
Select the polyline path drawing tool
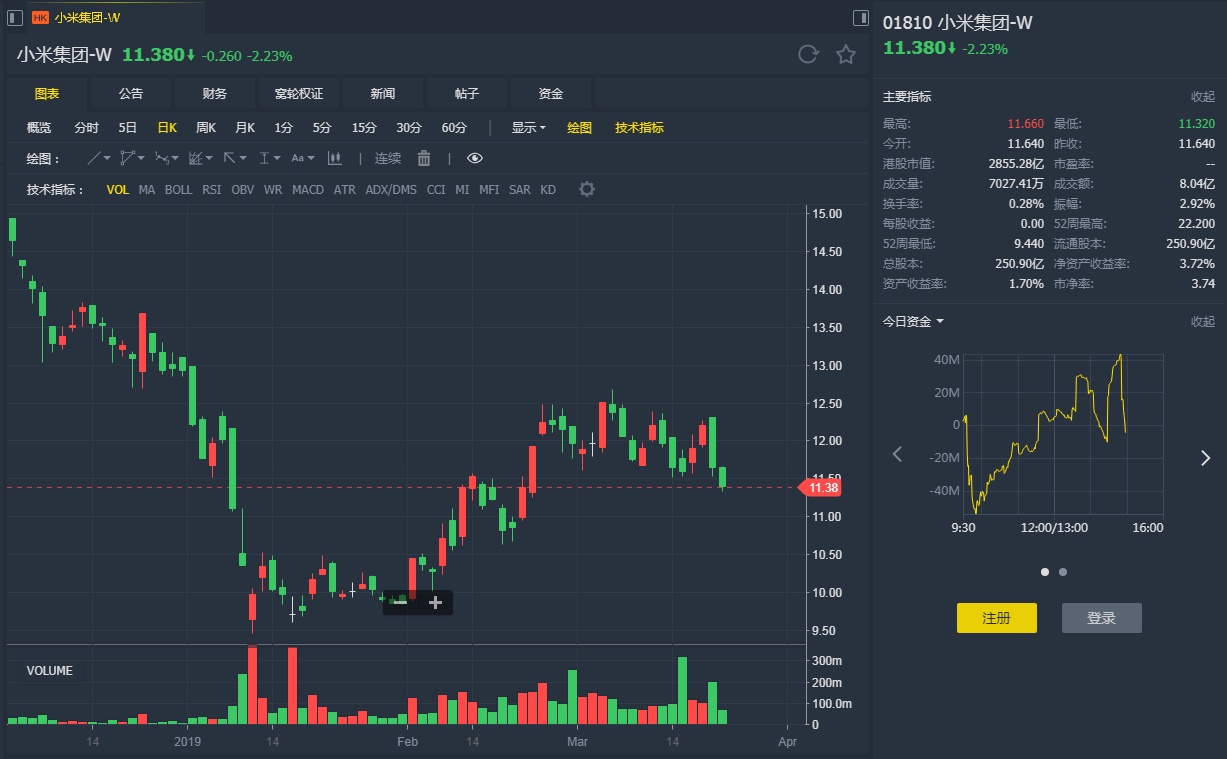[126, 158]
